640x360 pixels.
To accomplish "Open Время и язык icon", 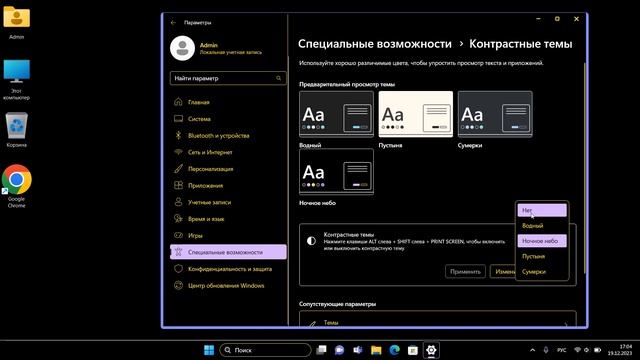I will point(178,219).
